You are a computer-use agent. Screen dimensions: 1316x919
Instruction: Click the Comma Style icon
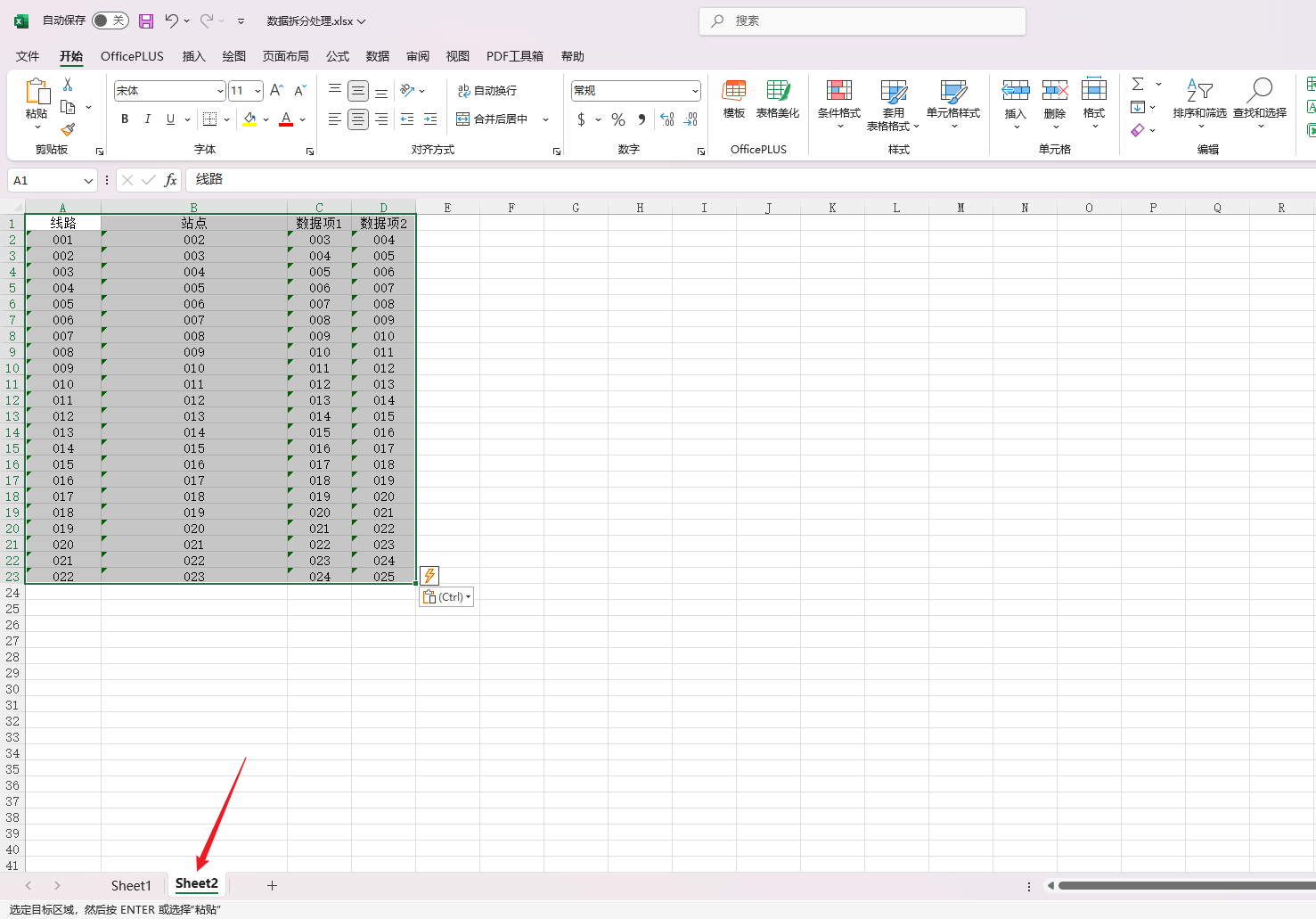(x=642, y=119)
